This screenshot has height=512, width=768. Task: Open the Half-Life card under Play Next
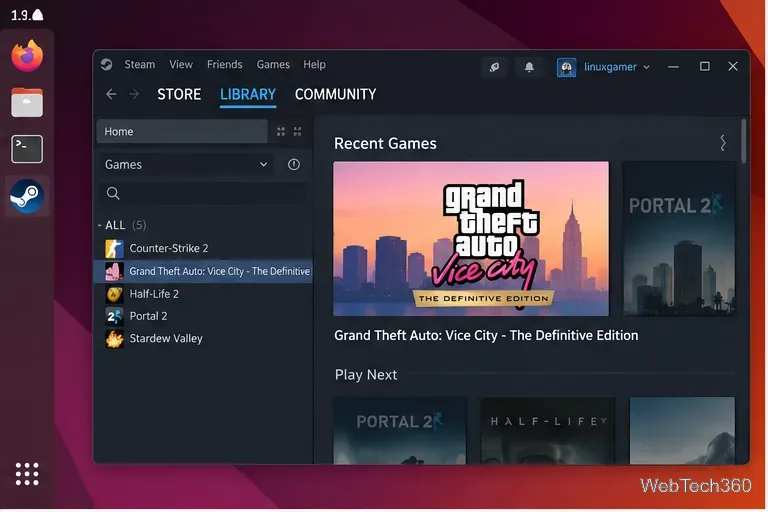click(548, 430)
